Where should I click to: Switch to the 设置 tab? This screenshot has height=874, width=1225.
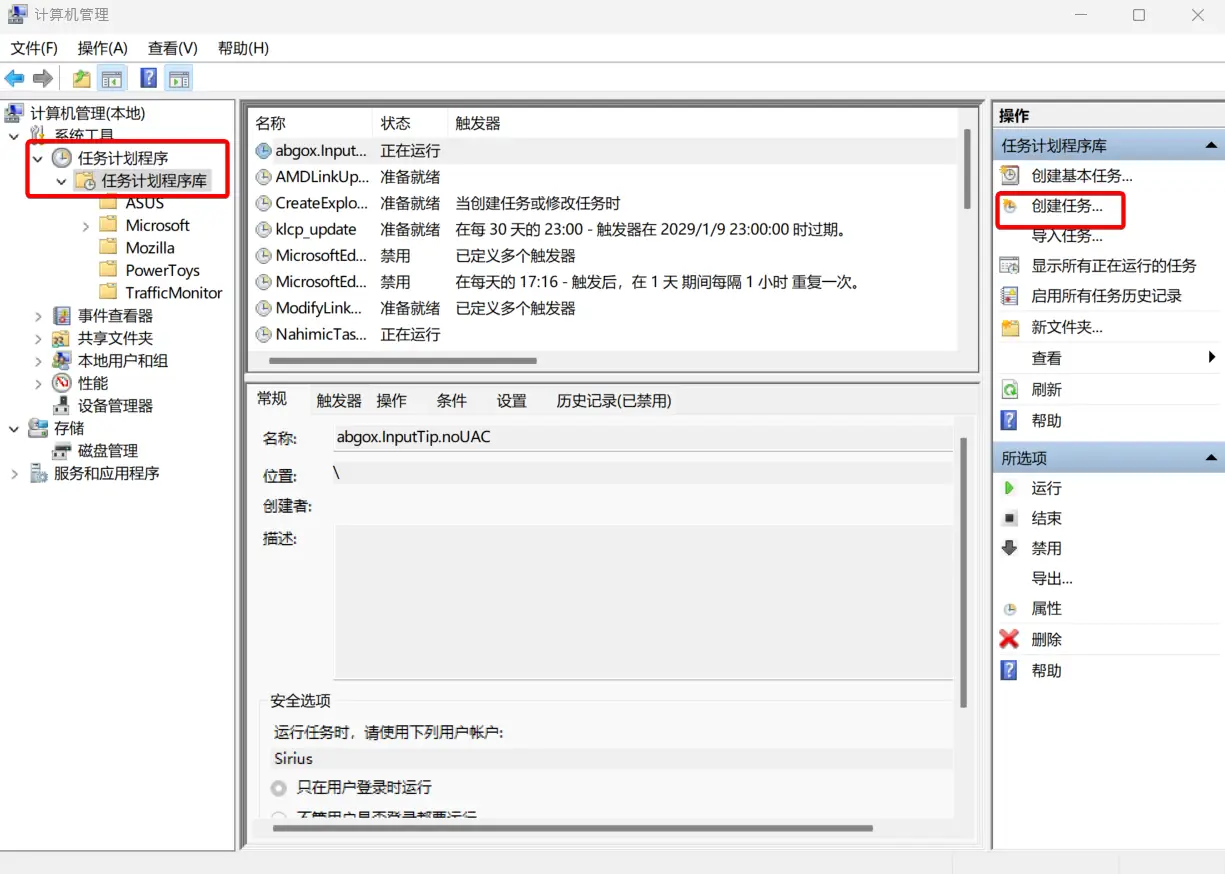(x=511, y=400)
